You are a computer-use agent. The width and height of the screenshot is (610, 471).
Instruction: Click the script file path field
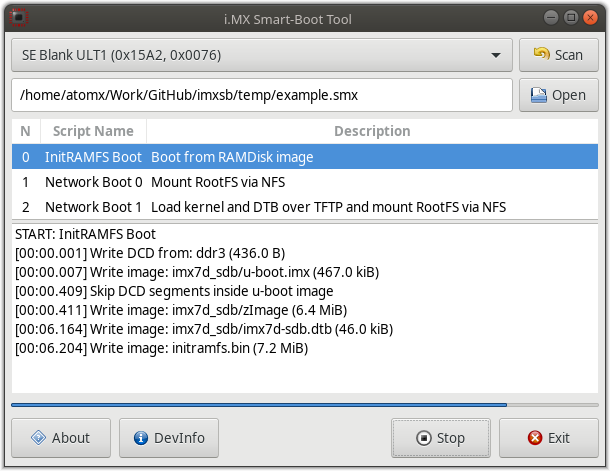(262, 95)
